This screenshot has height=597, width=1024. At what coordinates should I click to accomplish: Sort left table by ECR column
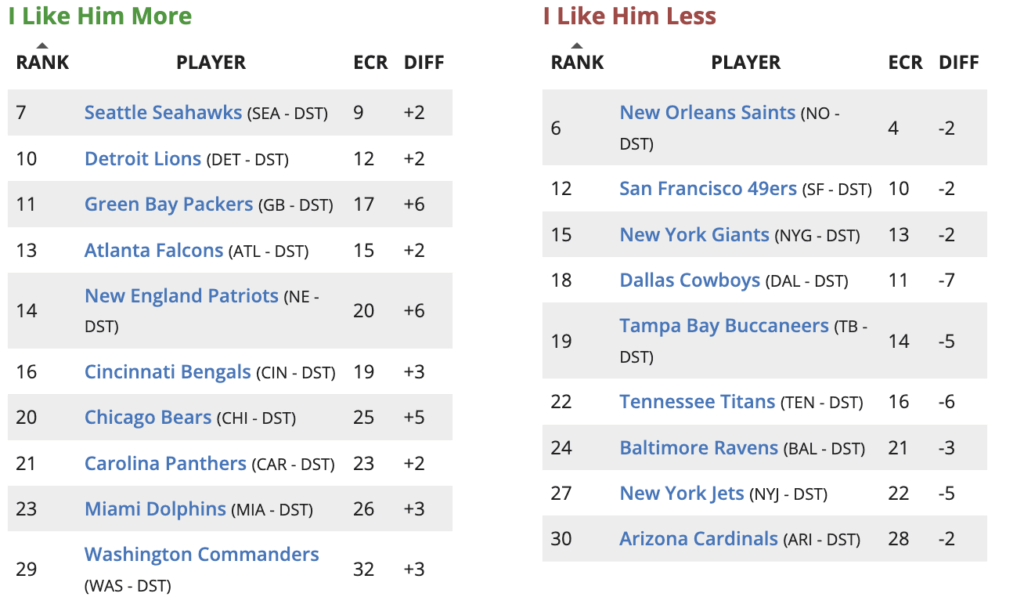coord(370,62)
